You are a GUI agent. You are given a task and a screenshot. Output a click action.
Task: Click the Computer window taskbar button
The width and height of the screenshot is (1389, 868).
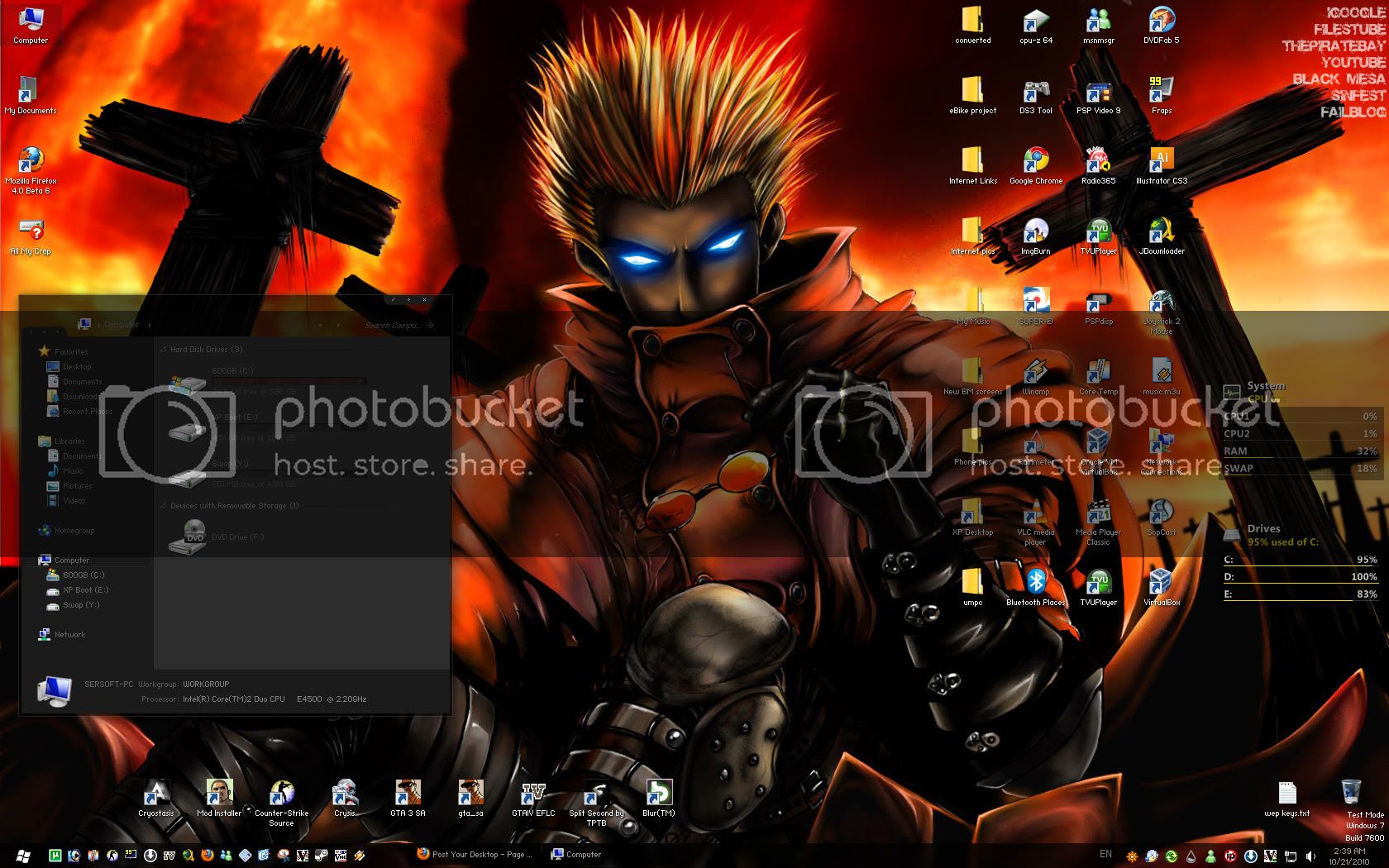pos(577,855)
